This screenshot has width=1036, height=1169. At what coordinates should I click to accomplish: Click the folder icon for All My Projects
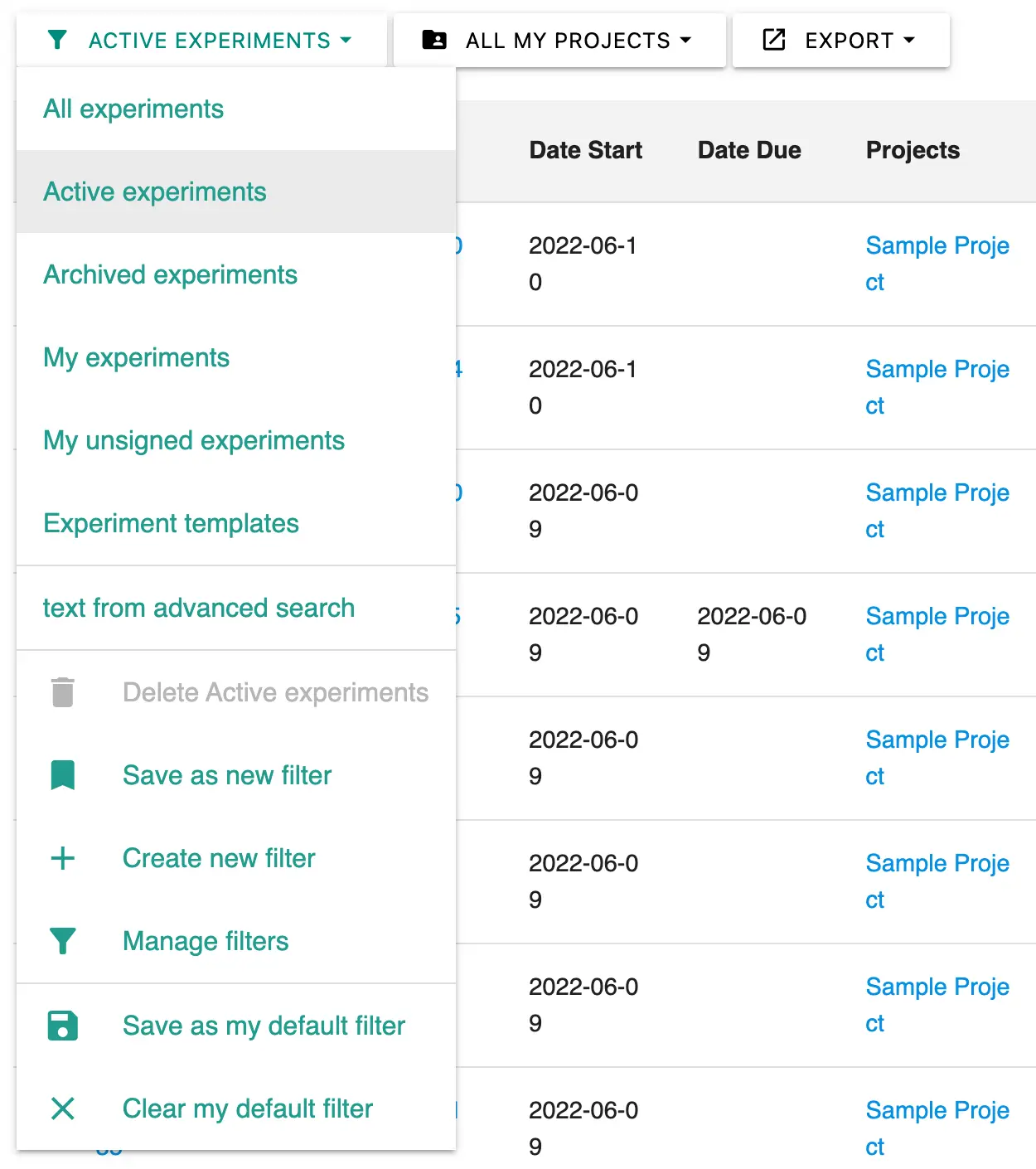(434, 40)
